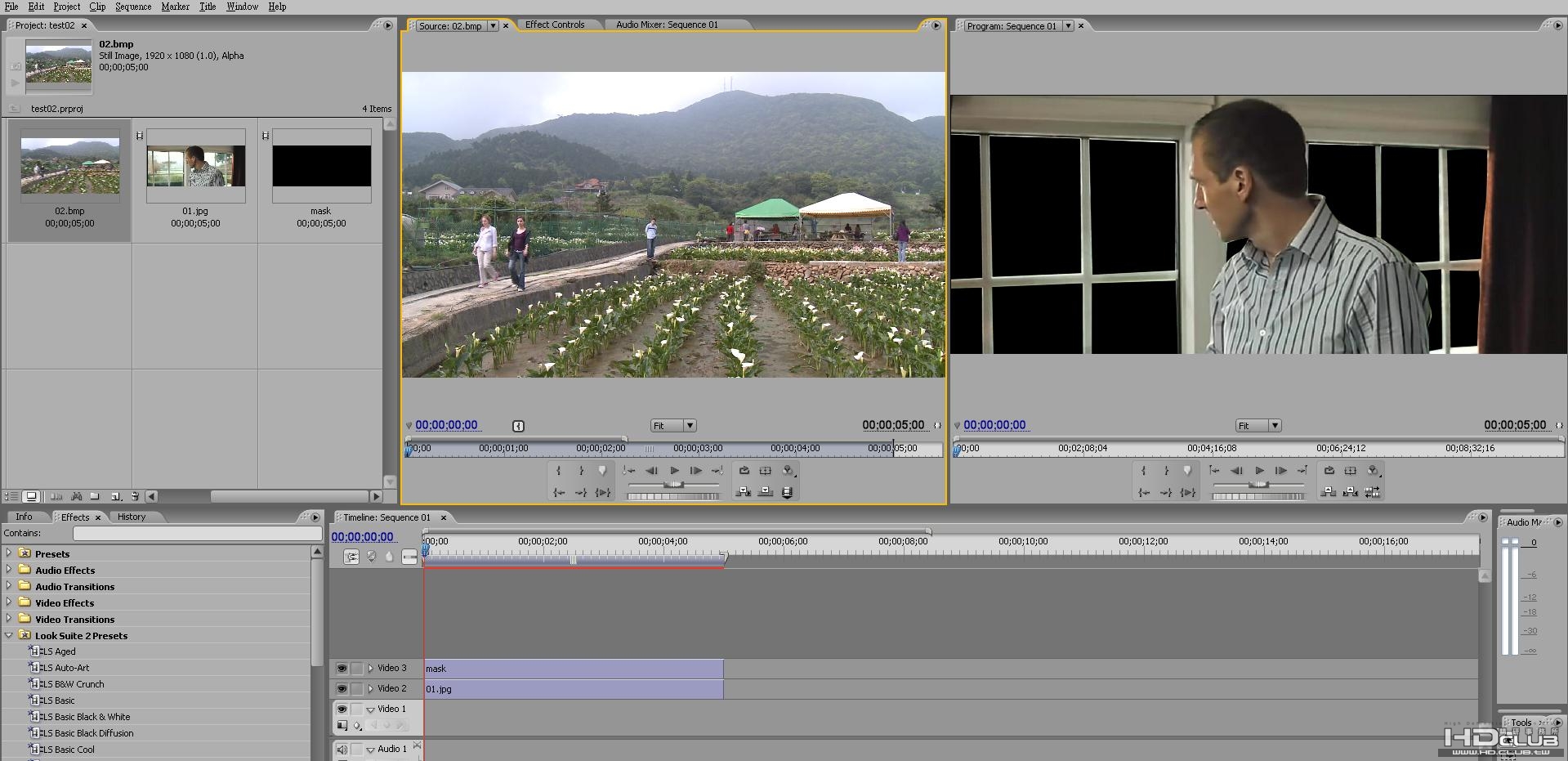
Task: Hide the Video 3 track output
Action: click(342, 669)
